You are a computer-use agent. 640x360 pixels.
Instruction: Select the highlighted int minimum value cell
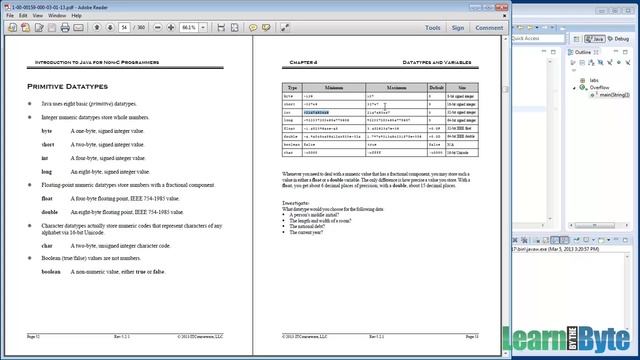coord(316,112)
